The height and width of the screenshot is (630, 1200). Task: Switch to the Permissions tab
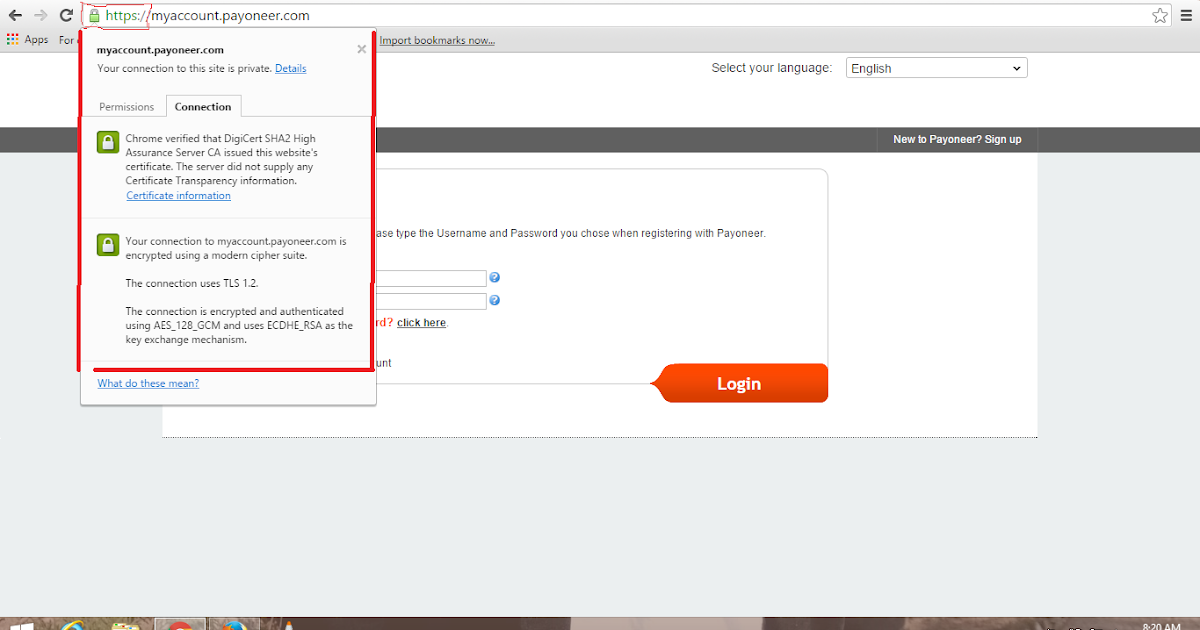(x=125, y=106)
